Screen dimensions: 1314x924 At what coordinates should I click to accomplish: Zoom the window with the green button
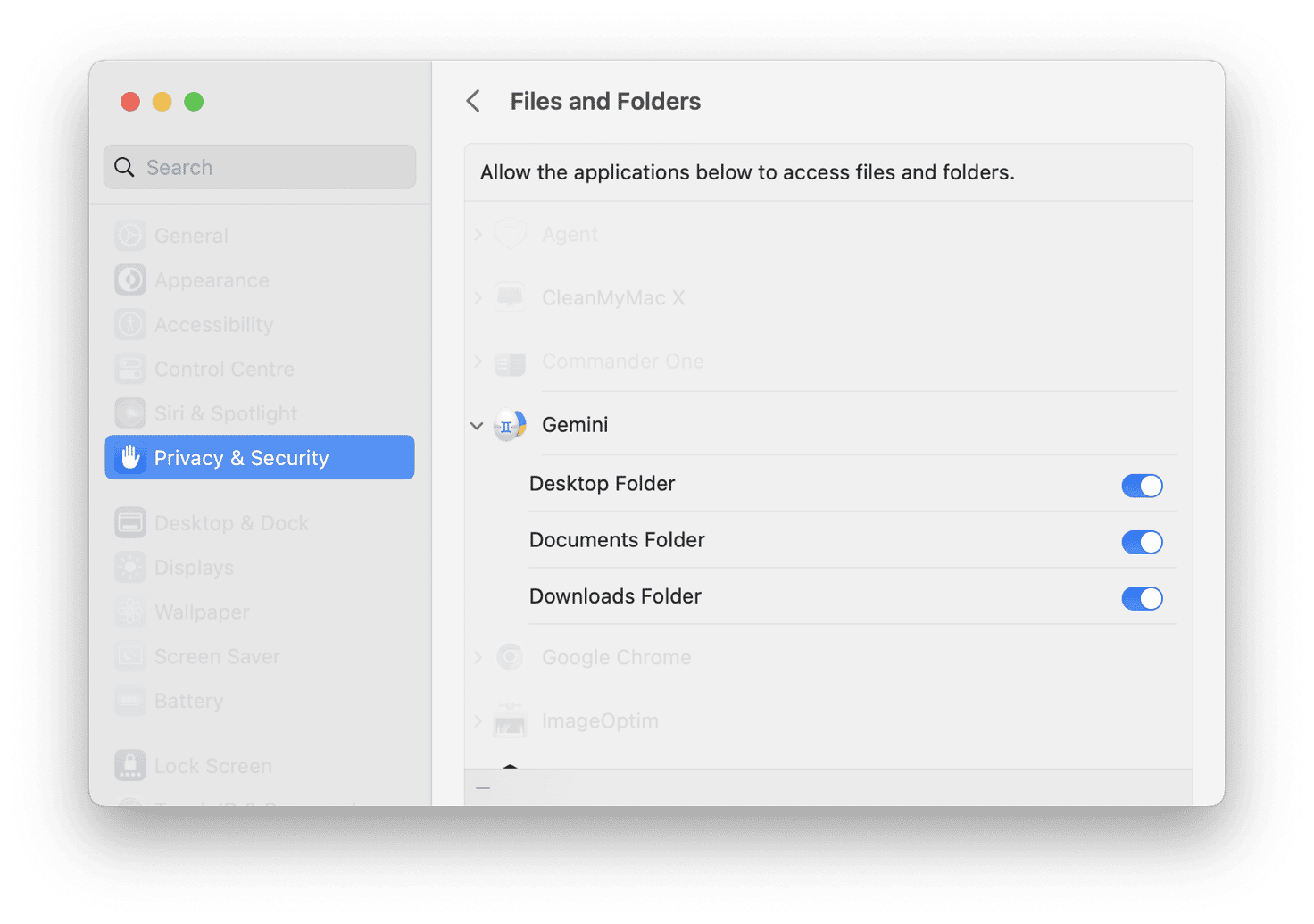coord(194,102)
